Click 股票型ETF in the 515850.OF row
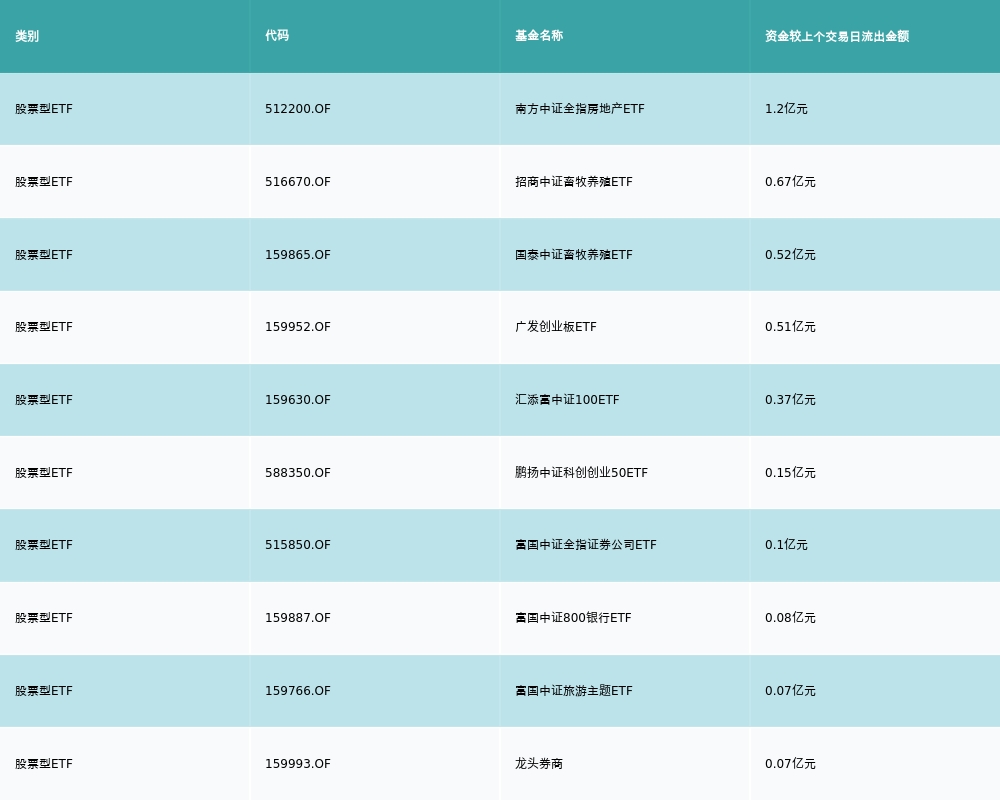 (44, 545)
